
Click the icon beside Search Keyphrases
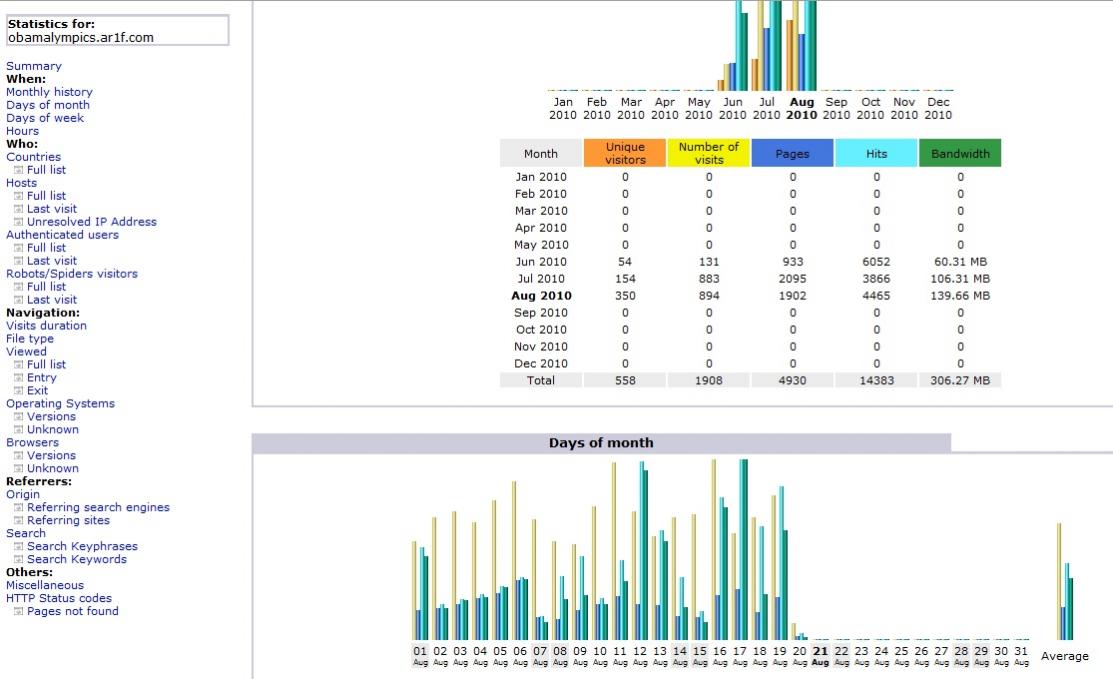[x=18, y=547]
